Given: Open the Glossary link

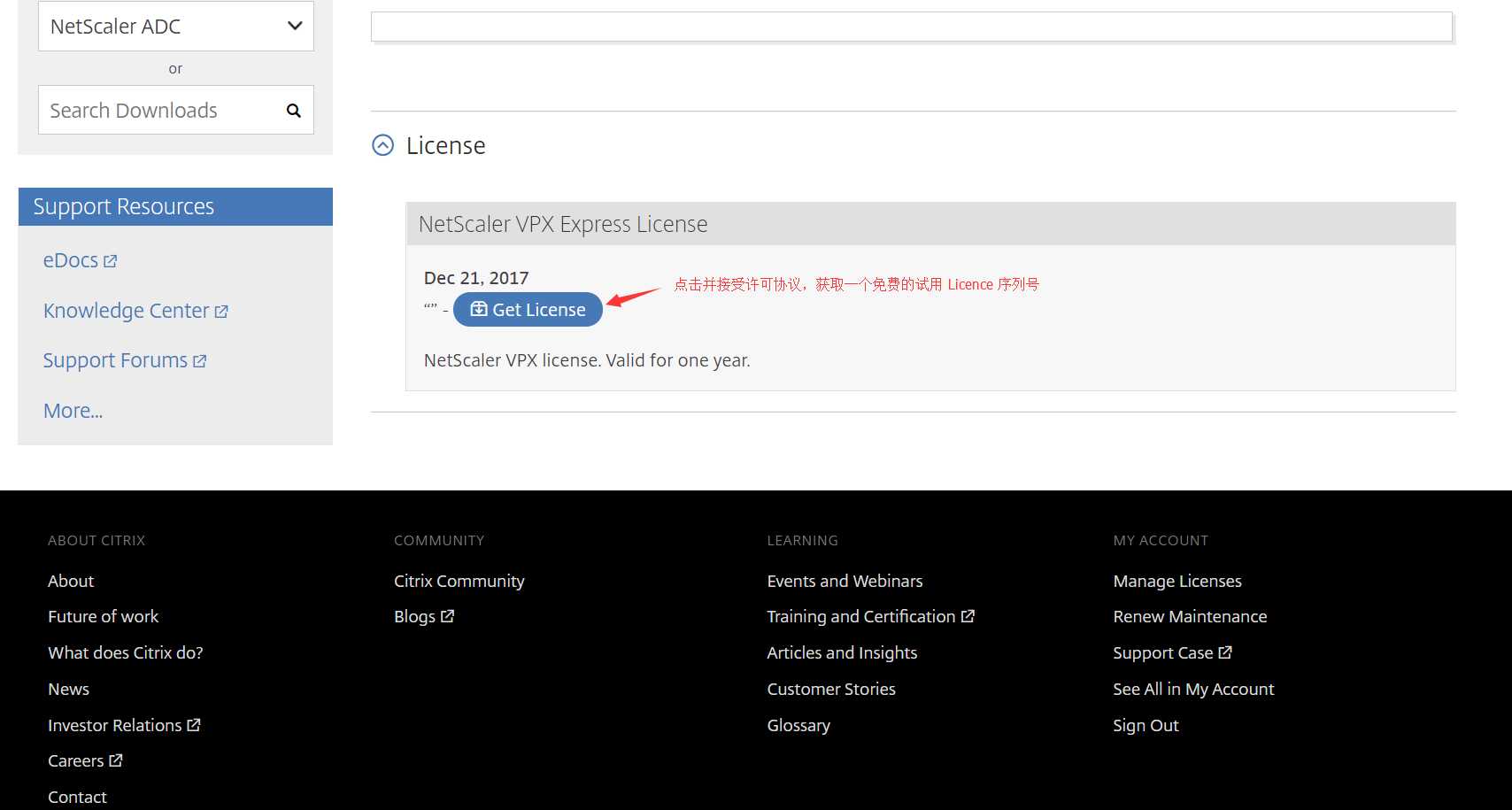Looking at the screenshot, I should [x=798, y=725].
